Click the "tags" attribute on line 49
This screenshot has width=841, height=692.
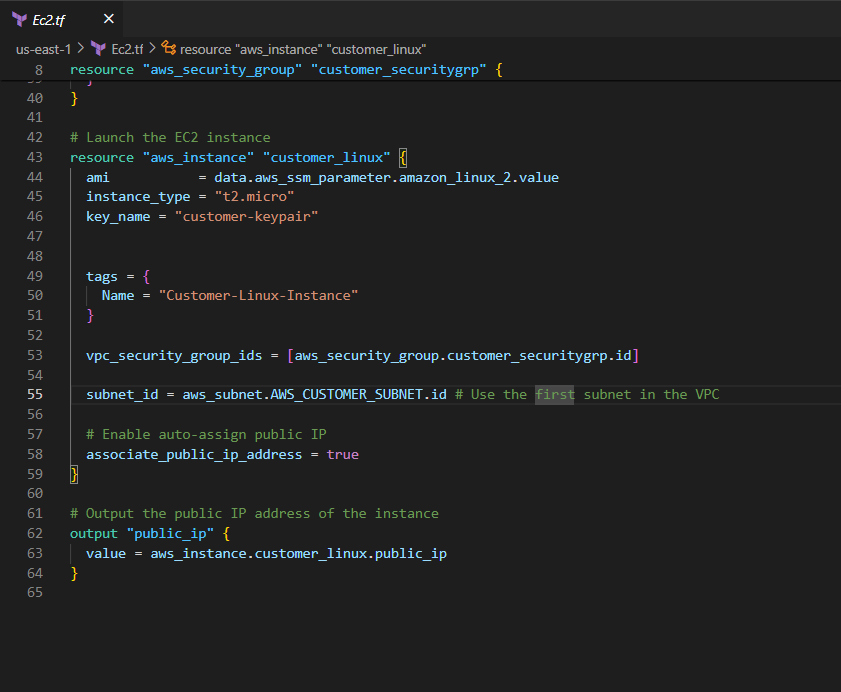click(102, 276)
